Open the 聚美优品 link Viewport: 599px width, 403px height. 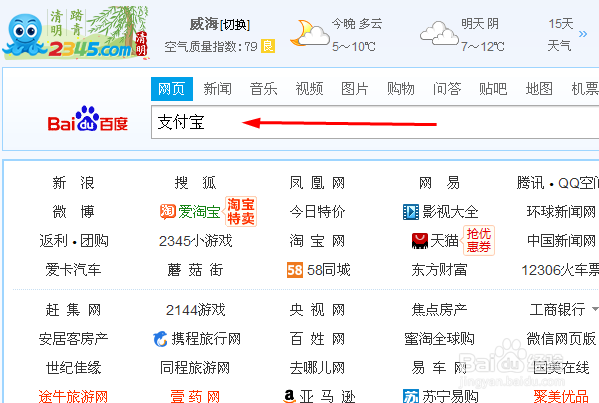click(561, 397)
